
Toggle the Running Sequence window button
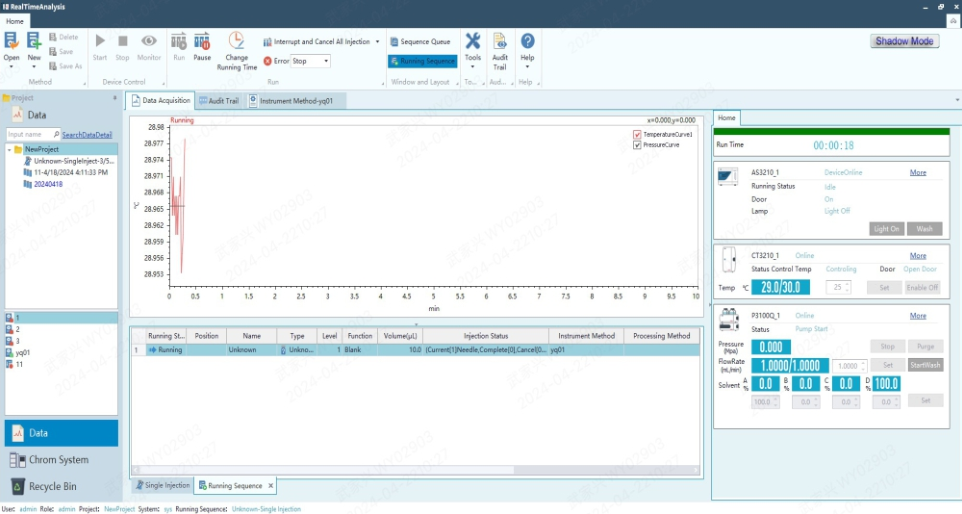click(422, 61)
